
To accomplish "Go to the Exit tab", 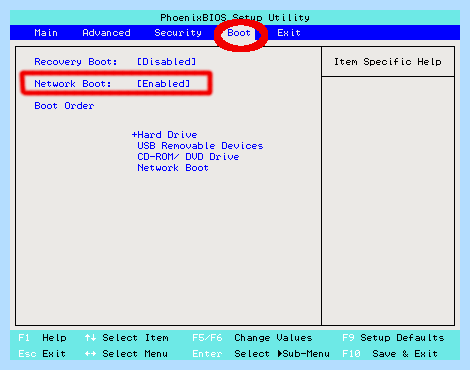I will coord(289,33).
